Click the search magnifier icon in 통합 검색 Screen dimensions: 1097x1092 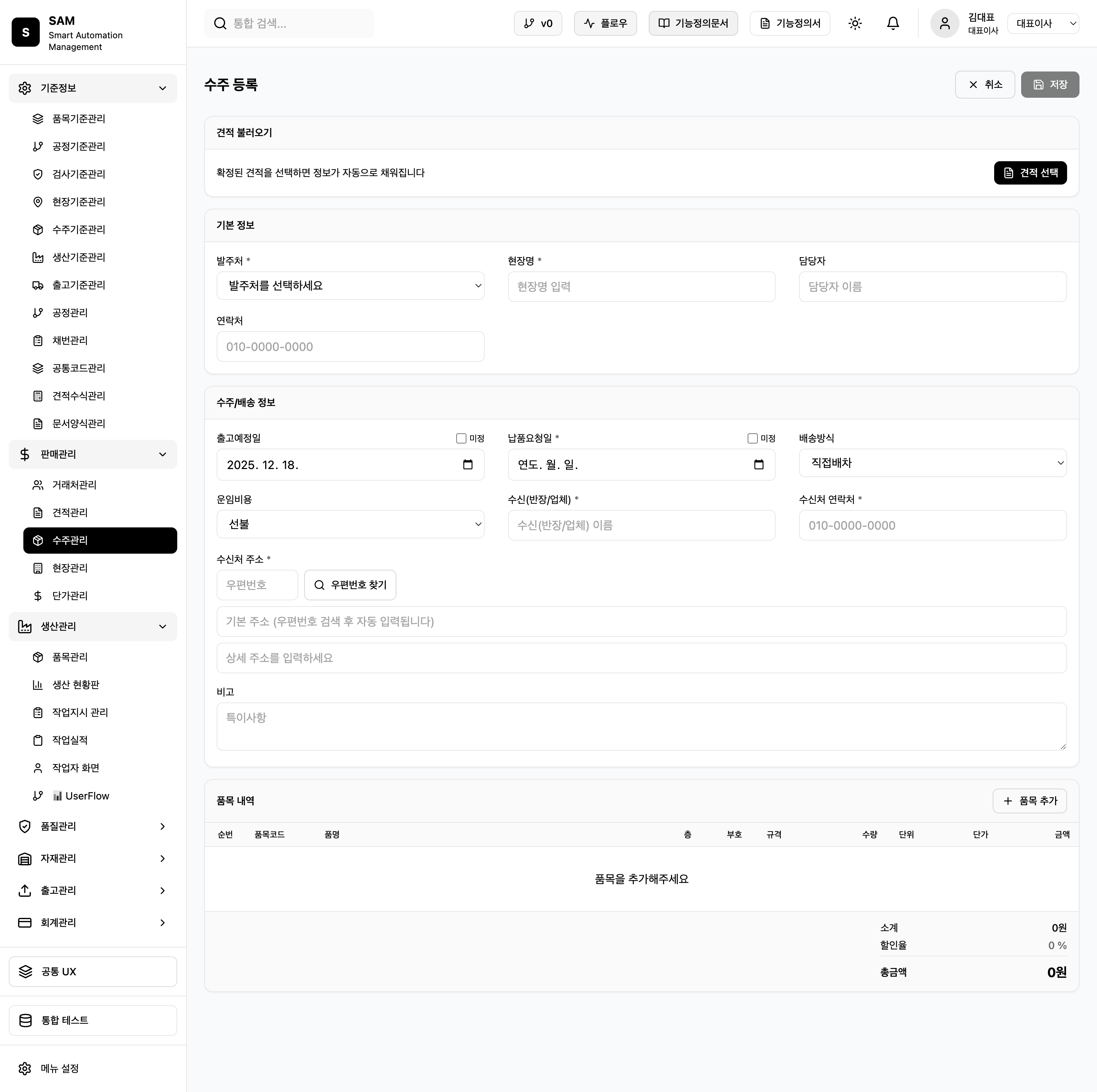tap(220, 23)
